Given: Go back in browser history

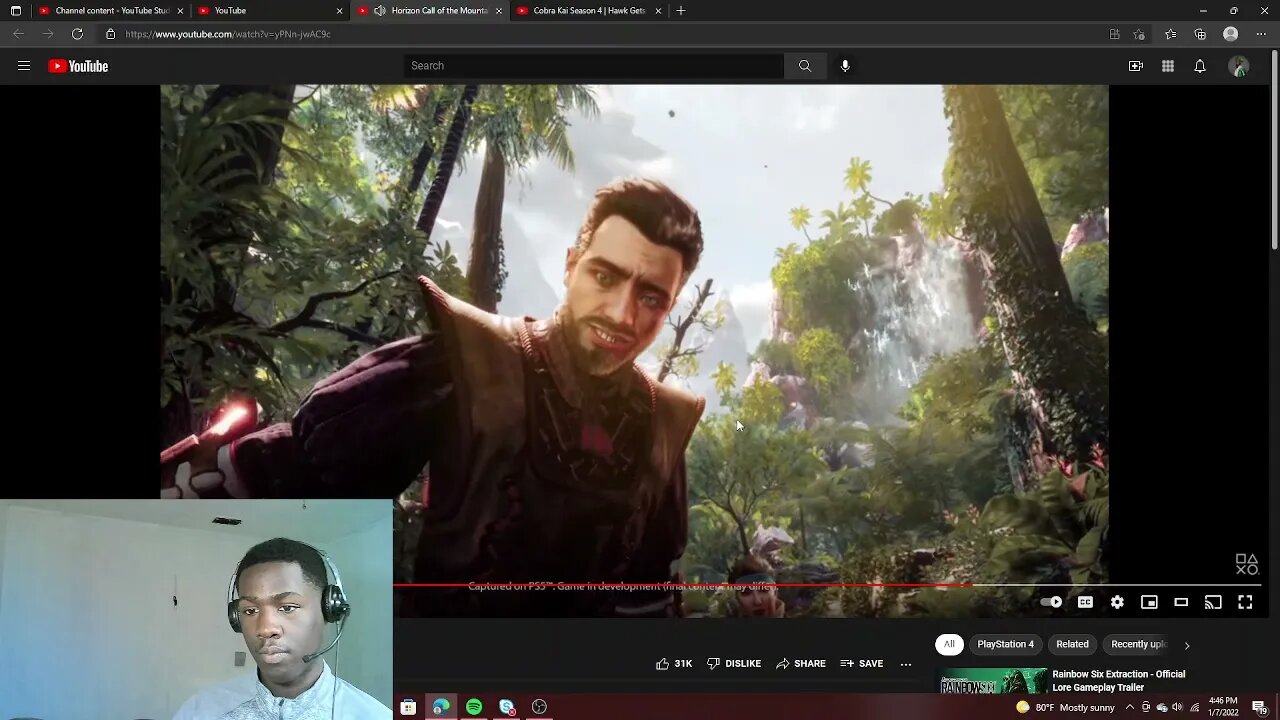Looking at the screenshot, I should point(18,34).
